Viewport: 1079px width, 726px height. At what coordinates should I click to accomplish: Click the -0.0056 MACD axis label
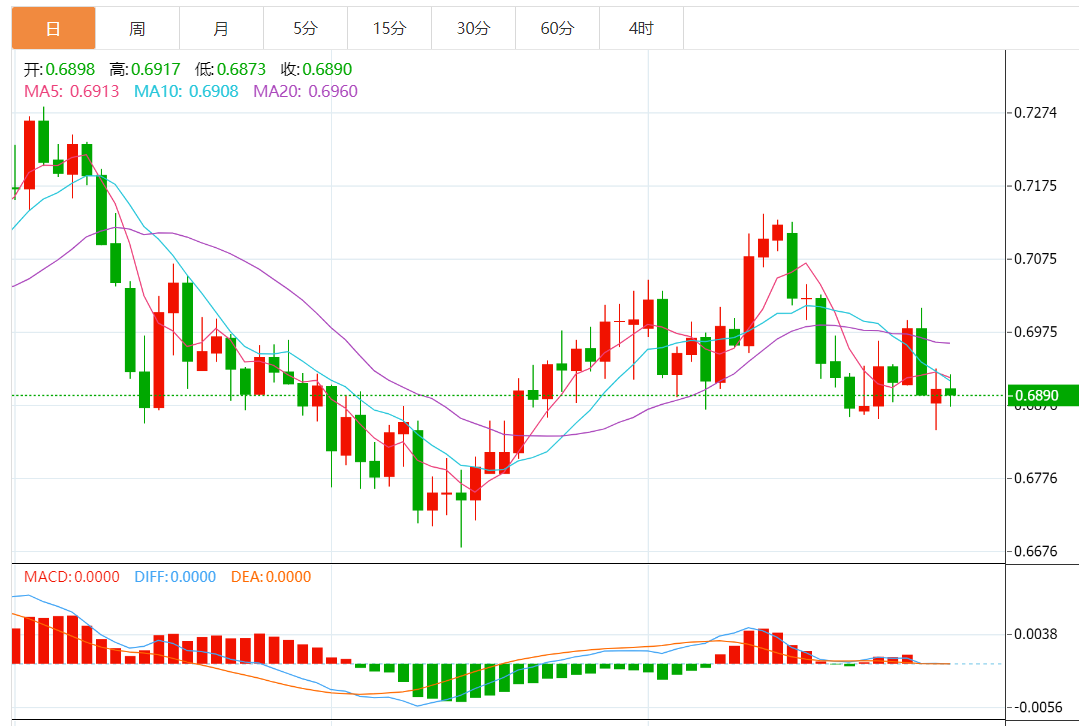[1038, 707]
